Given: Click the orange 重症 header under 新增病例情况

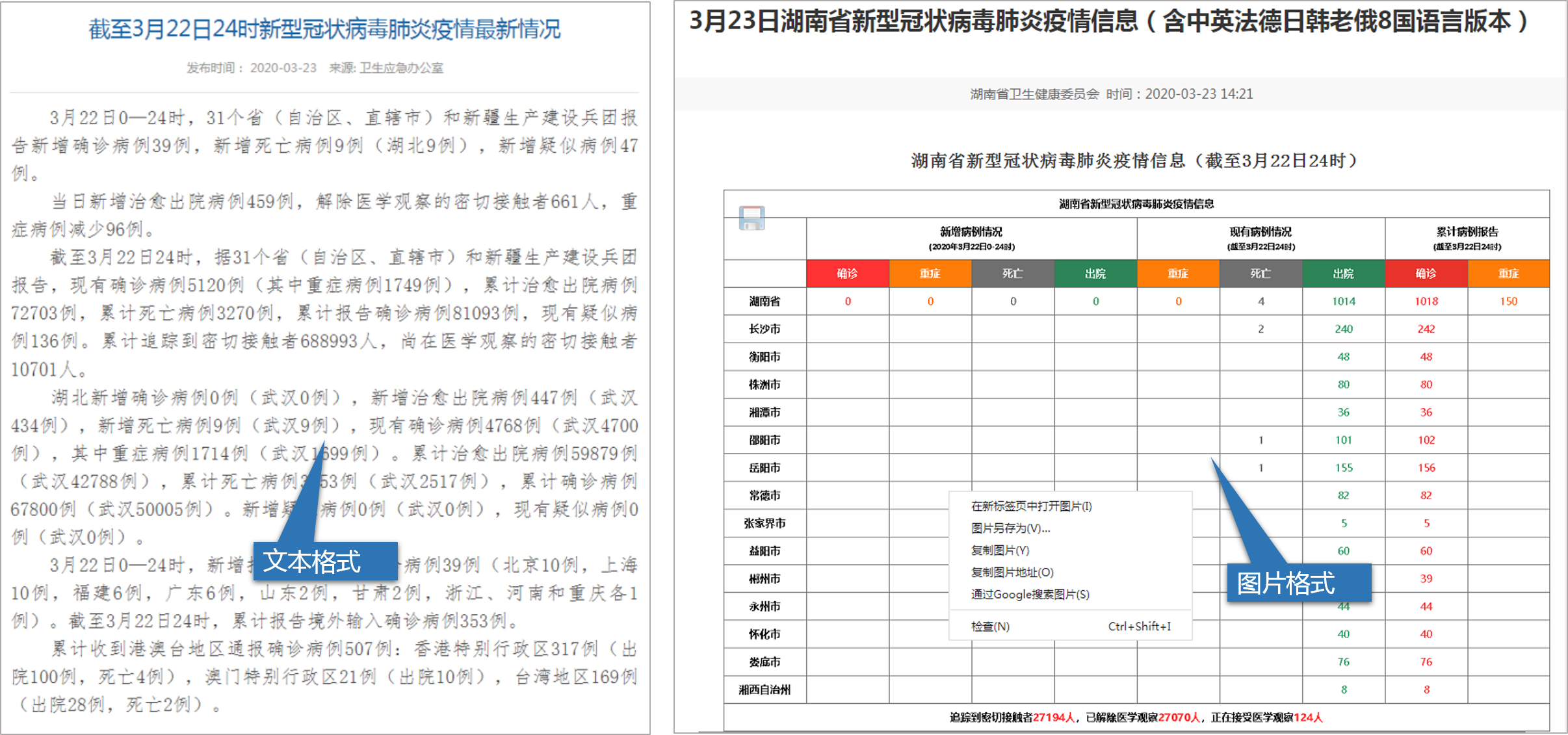Looking at the screenshot, I should click(x=930, y=274).
